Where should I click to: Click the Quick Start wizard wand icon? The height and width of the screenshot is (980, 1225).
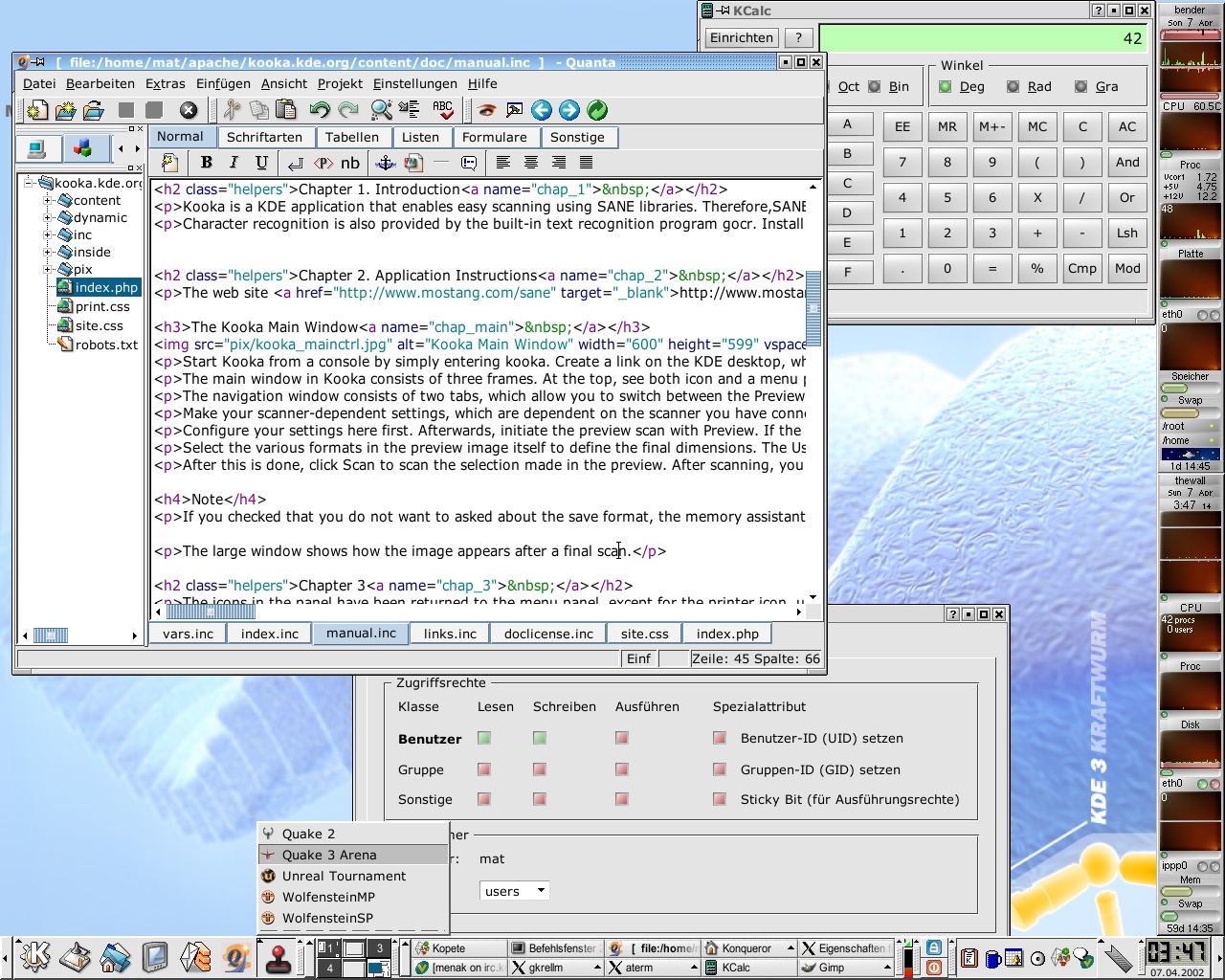pos(169,163)
